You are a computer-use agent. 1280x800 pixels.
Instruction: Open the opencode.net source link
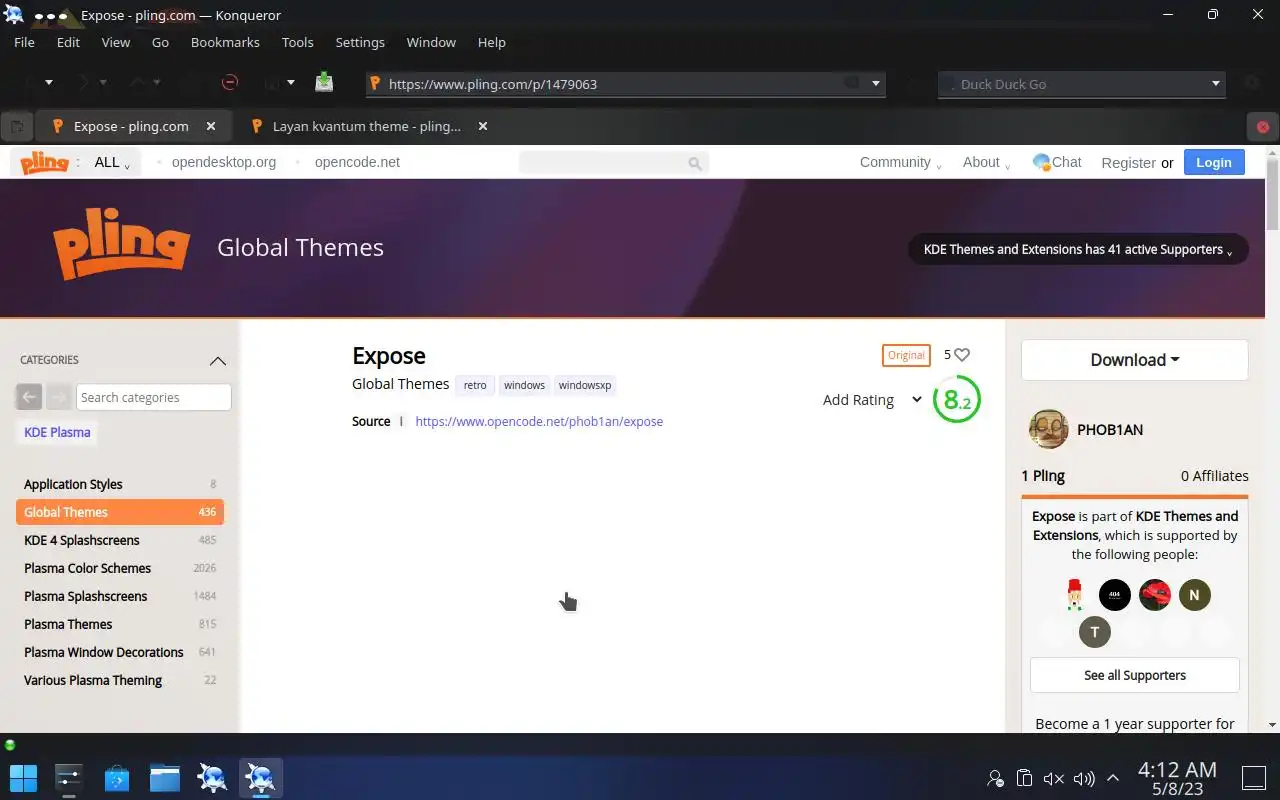(x=539, y=421)
